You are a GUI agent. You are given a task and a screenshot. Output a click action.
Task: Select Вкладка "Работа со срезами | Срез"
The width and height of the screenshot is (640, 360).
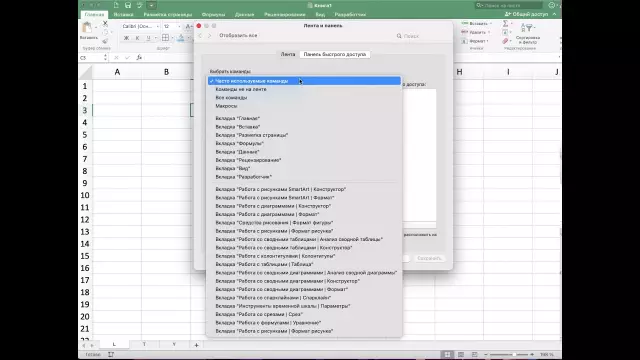[304, 314]
